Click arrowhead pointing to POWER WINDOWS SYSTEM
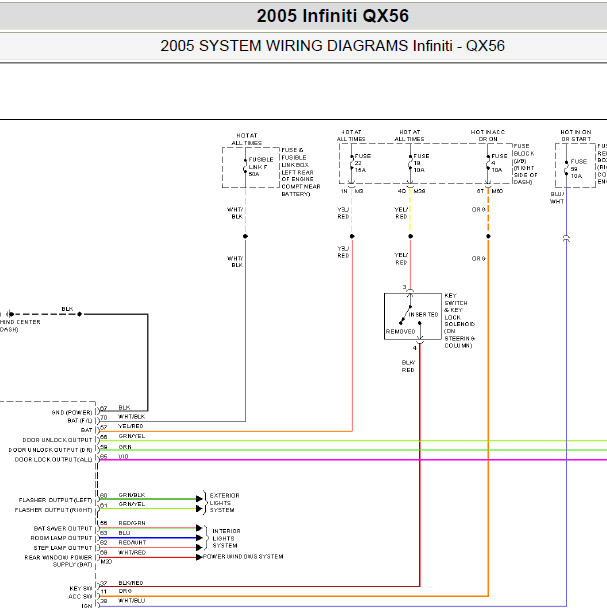This screenshot has height=608, width=607. [x=199, y=557]
